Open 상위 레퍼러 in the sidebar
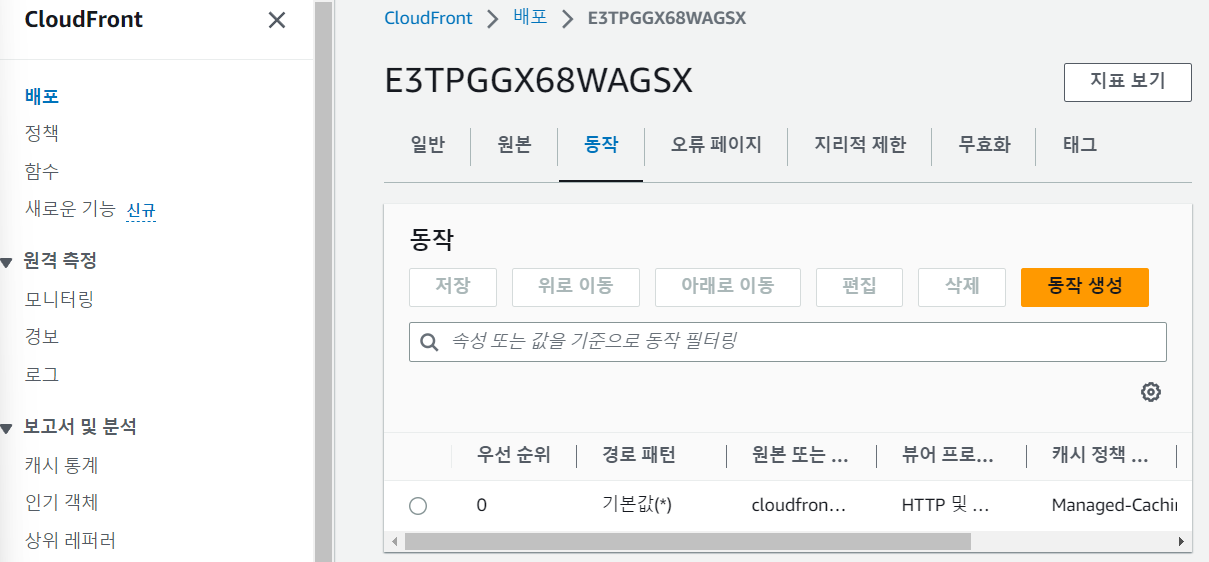The width and height of the screenshot is (1209, 562). pyautogui.click(x=70, y=542)
